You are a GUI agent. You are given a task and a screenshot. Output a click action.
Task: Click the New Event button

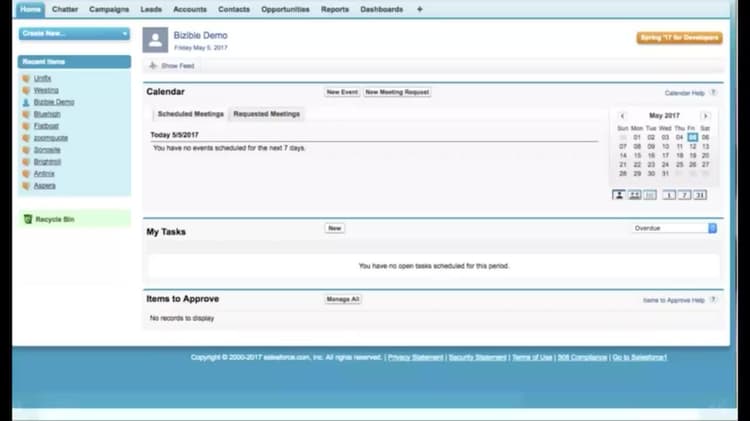[x=342, y=92]
